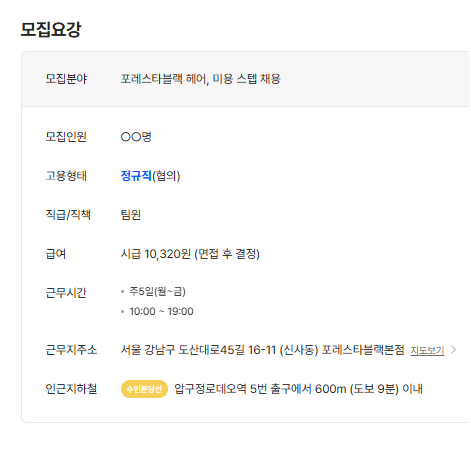Click the 급여 label
471x467 pixels.
point(56,254)
